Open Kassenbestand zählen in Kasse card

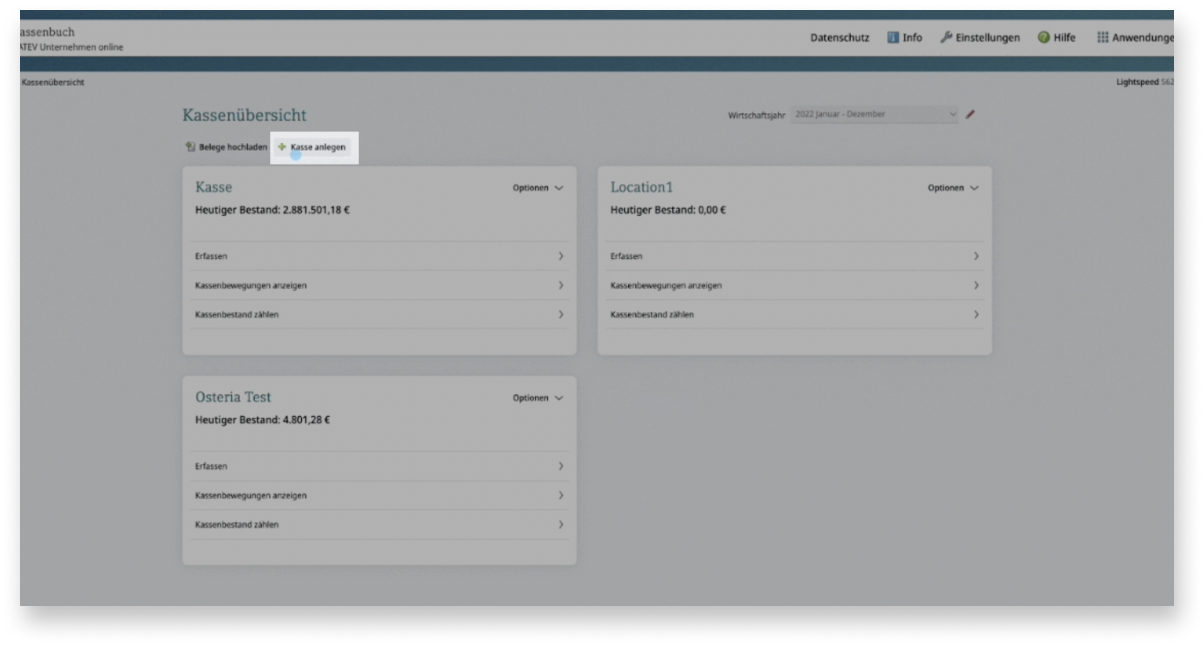[x=379, y=314]
